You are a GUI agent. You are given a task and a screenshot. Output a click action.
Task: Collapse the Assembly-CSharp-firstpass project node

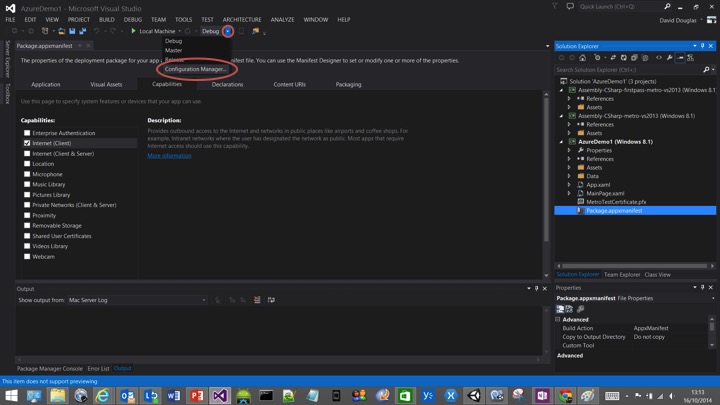coord(561,90)
